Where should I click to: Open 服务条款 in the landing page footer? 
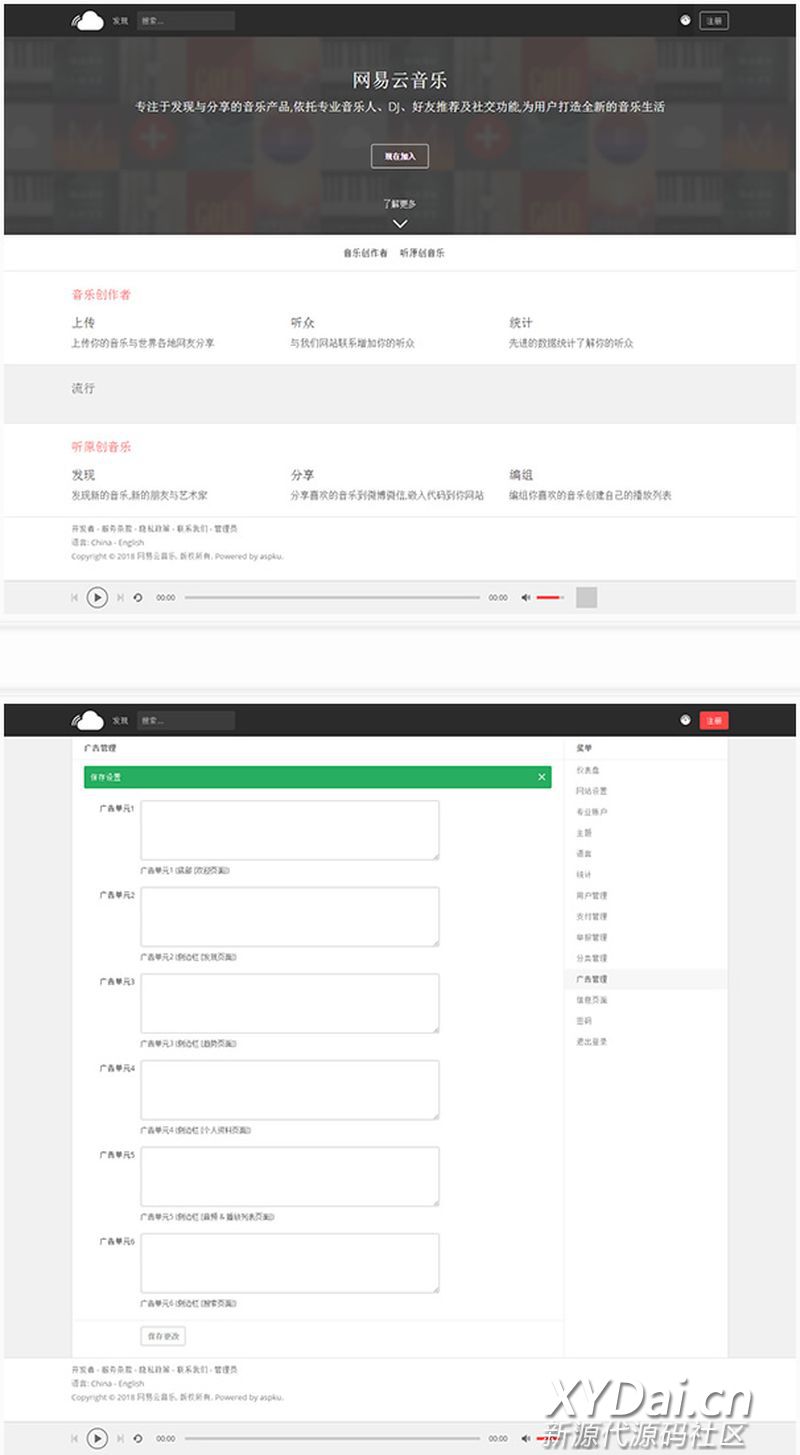[116, 528]
